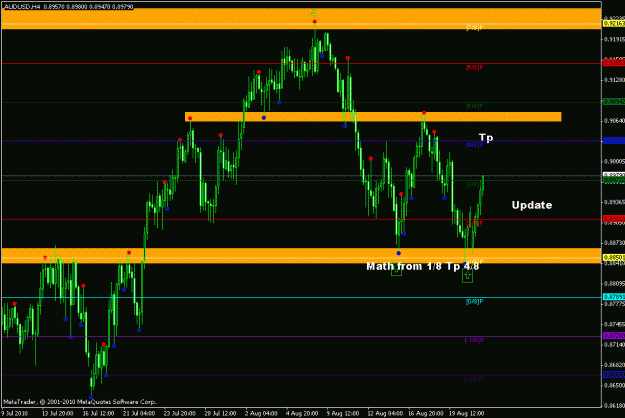625x418 pixels.
Task: Click the 0.87455 price scale value
Action: tap(614, 324)
